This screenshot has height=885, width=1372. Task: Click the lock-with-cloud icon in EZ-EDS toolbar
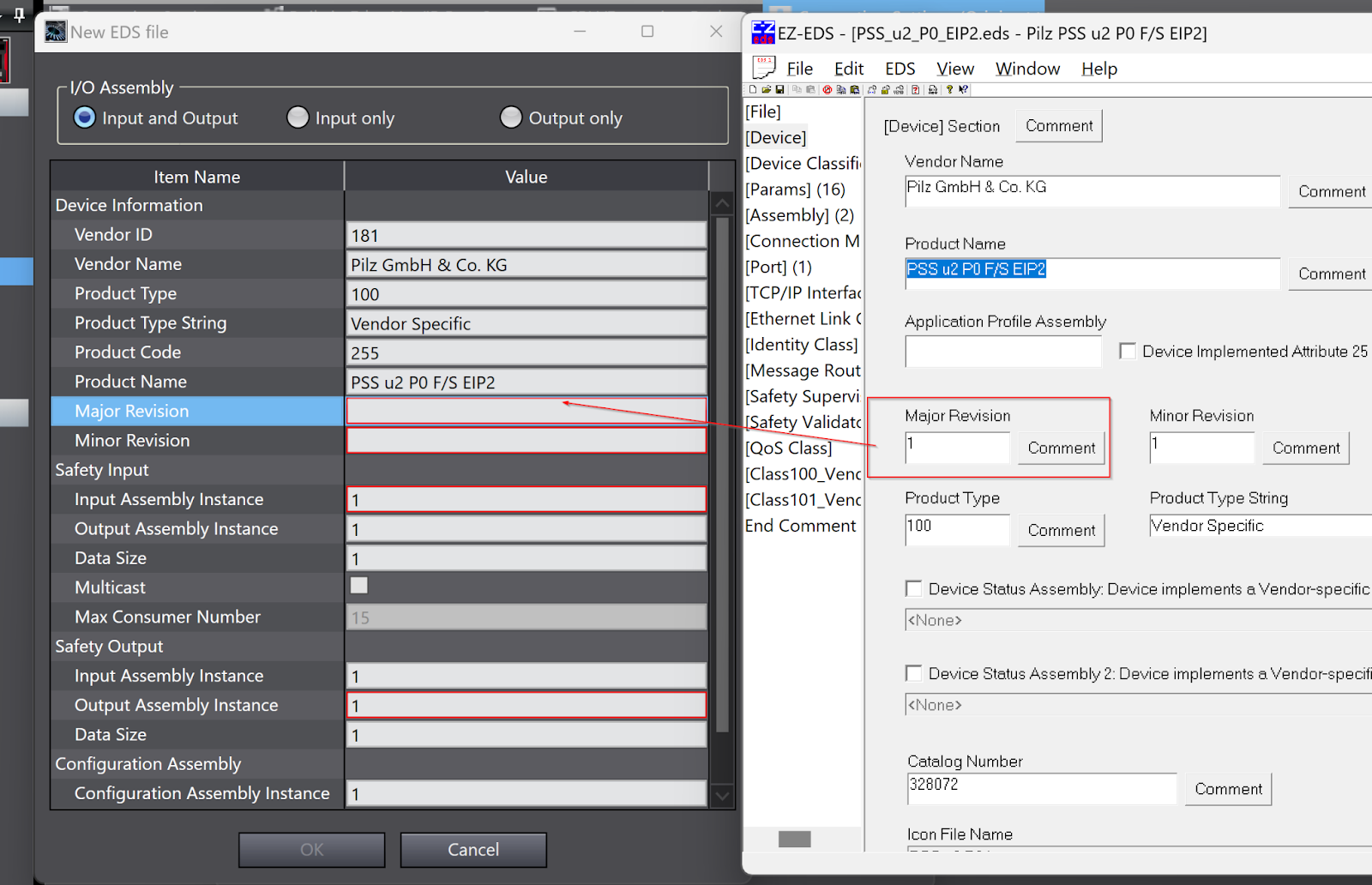pos(885,89)
